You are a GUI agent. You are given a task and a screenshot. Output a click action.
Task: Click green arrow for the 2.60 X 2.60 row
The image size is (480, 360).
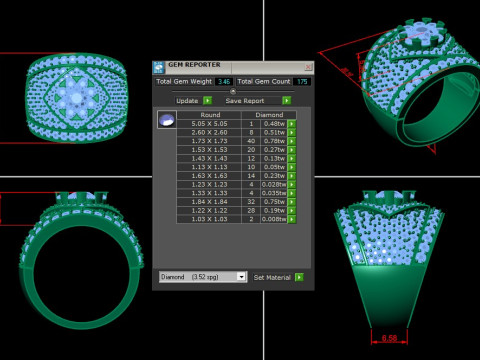(292, 132)
